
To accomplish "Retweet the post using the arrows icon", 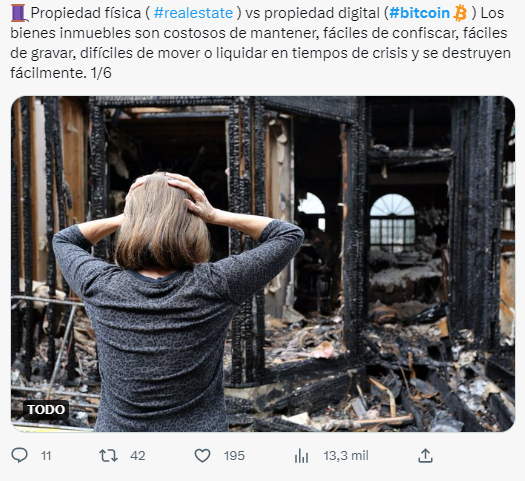I will coord(108,456).
